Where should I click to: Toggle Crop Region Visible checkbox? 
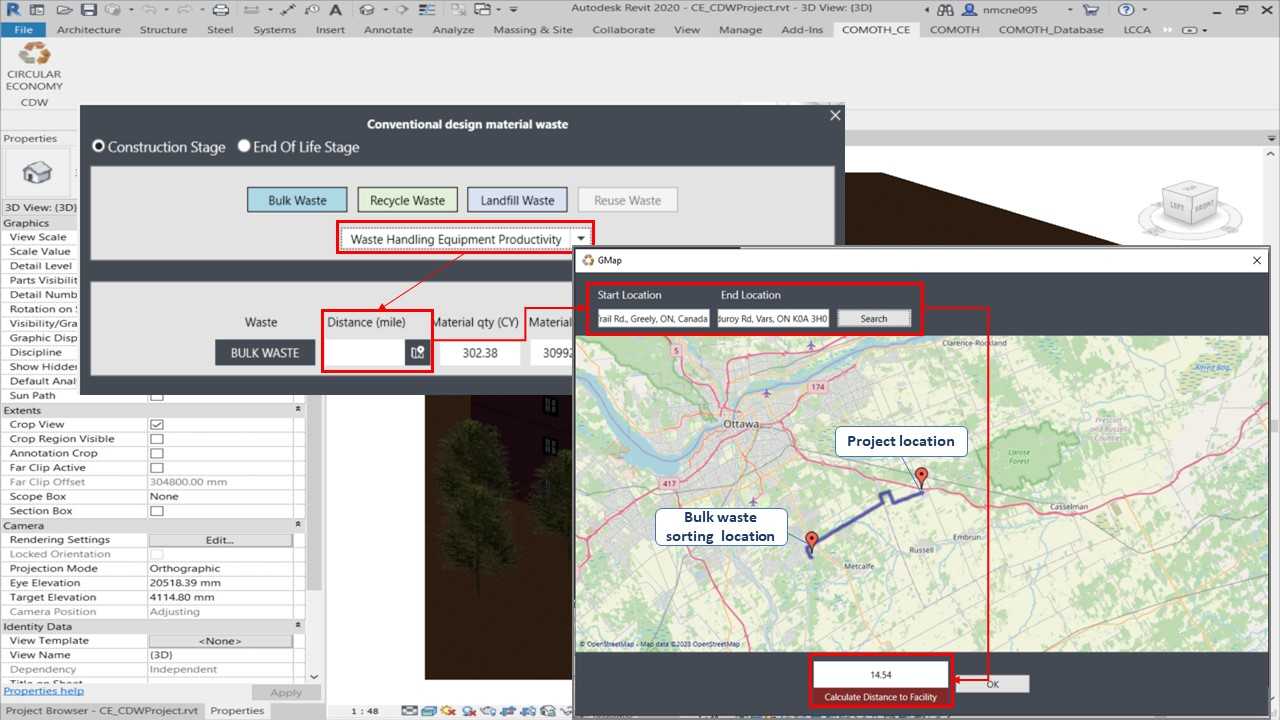(156, 439)
